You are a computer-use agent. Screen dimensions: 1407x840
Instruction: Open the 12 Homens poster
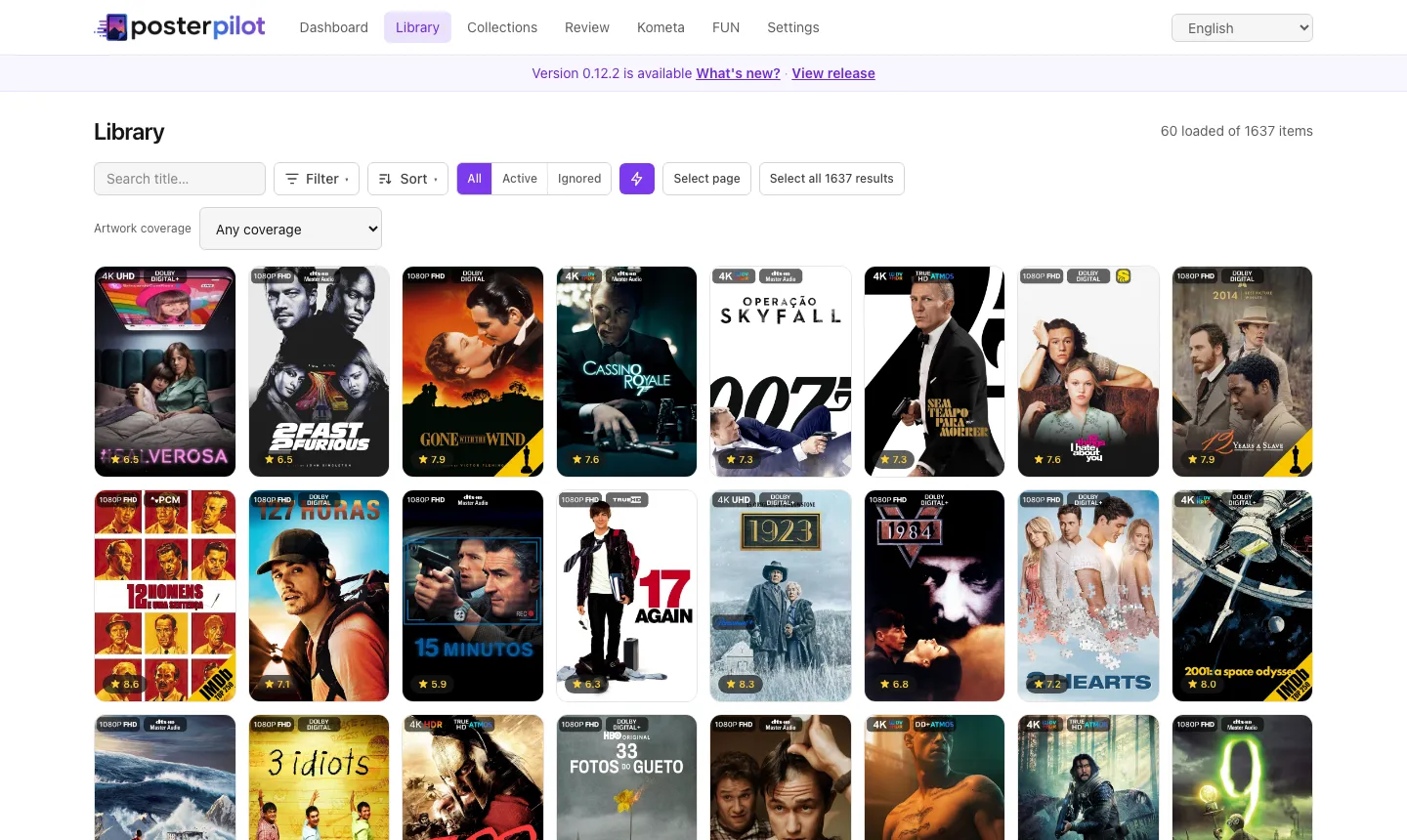coord(165,596)
